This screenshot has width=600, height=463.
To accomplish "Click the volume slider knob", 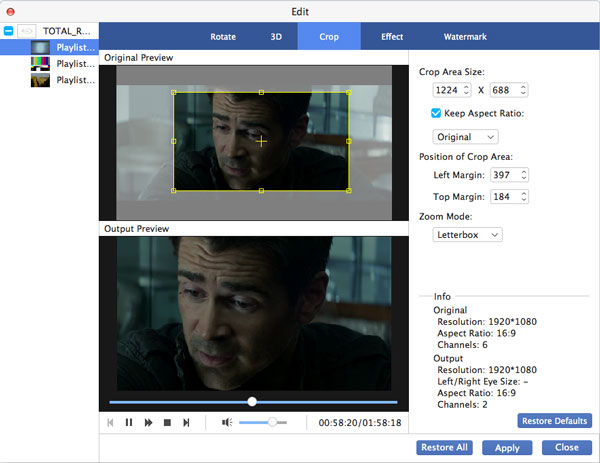I will (272, 422).
